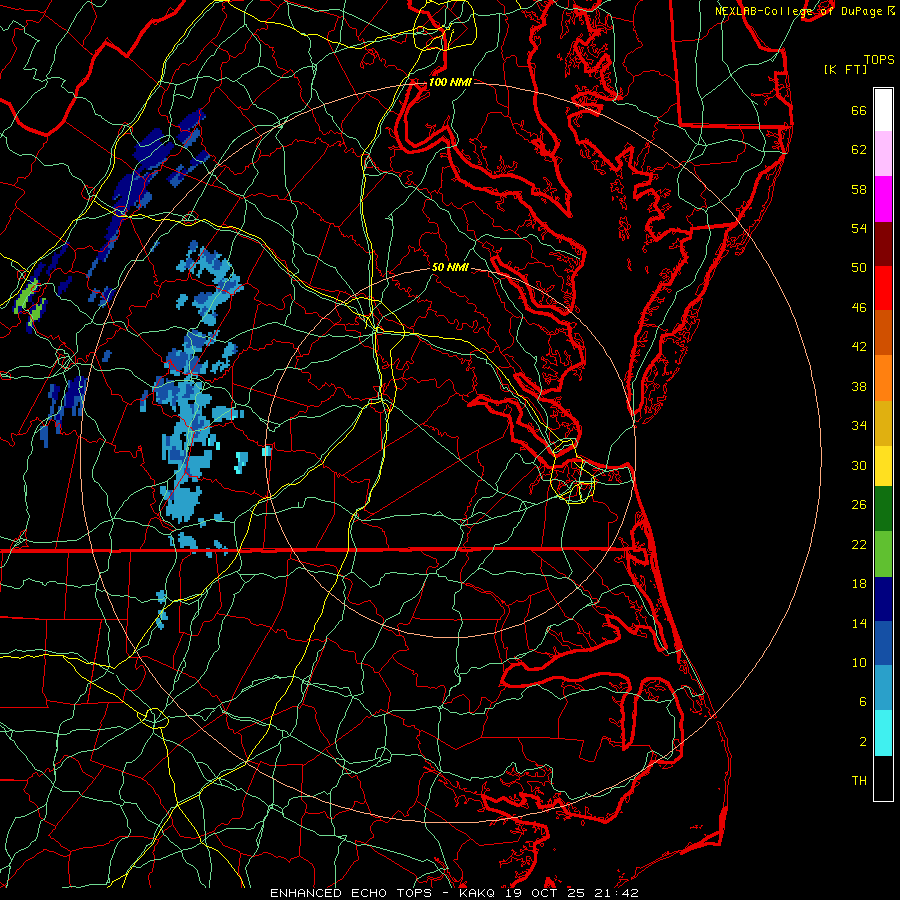Click the "34" legend value
The width and height of the screenshot is (900, 900).
click(859, 426)
